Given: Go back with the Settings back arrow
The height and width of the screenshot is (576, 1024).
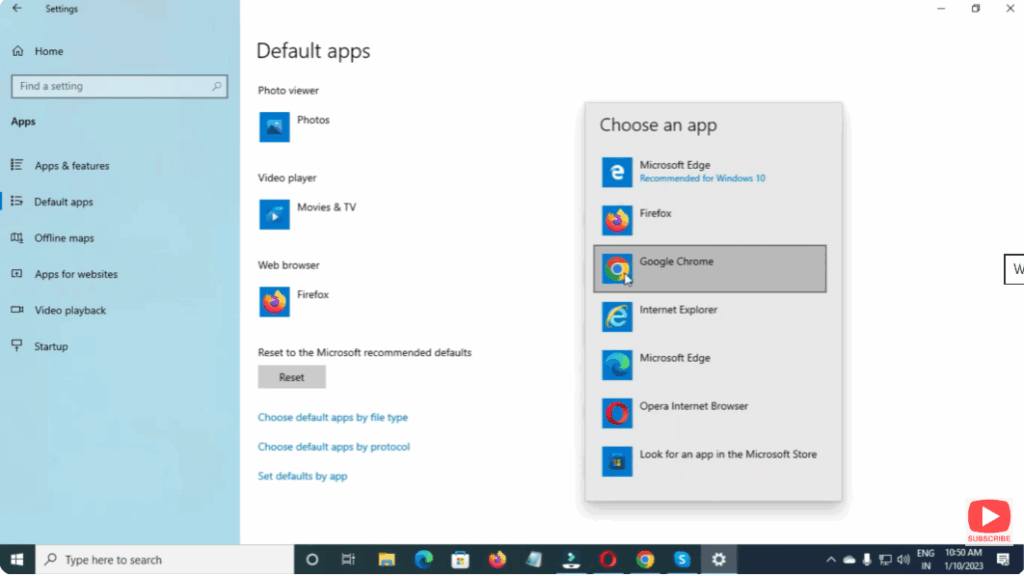Looking at the screenshot, I should (17, 9).
